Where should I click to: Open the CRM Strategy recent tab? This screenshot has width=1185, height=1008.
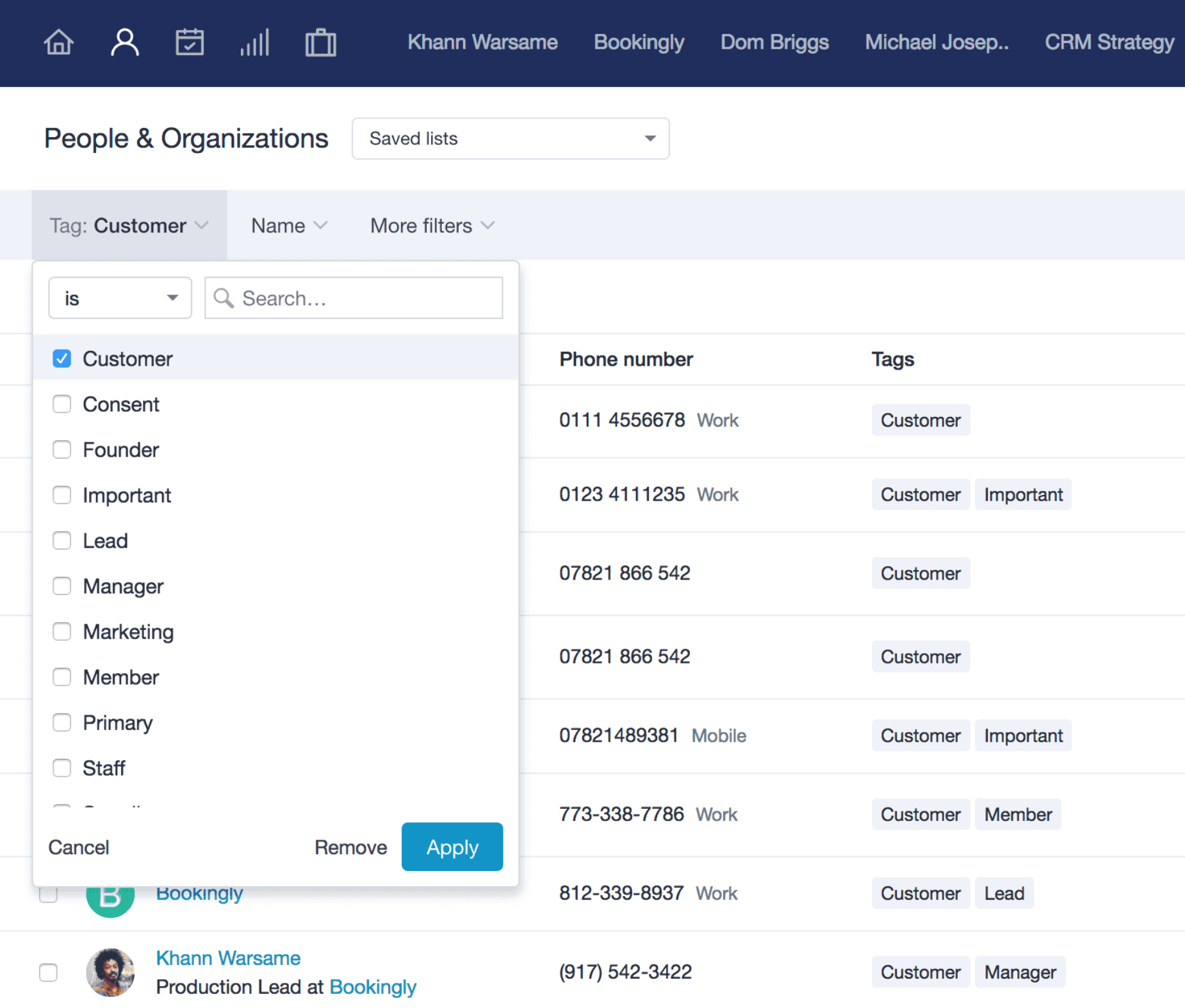pyautogui.click(x=1109, y=42)
